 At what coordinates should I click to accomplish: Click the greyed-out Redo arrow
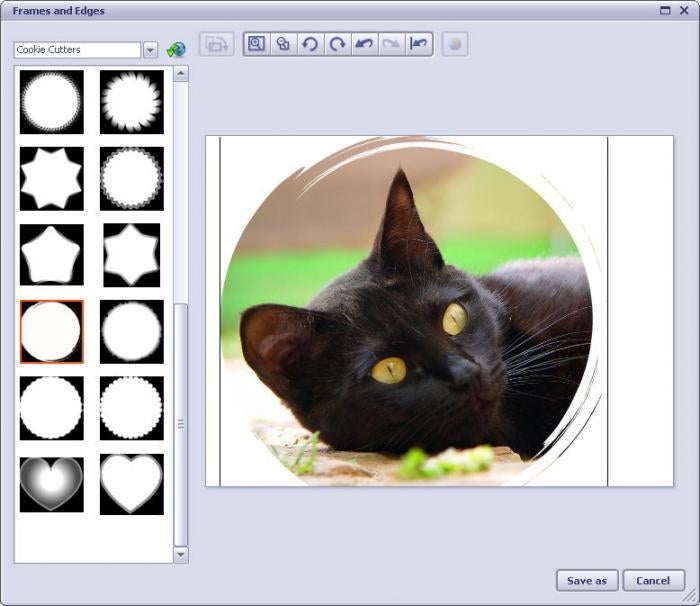tap(392, 44)
